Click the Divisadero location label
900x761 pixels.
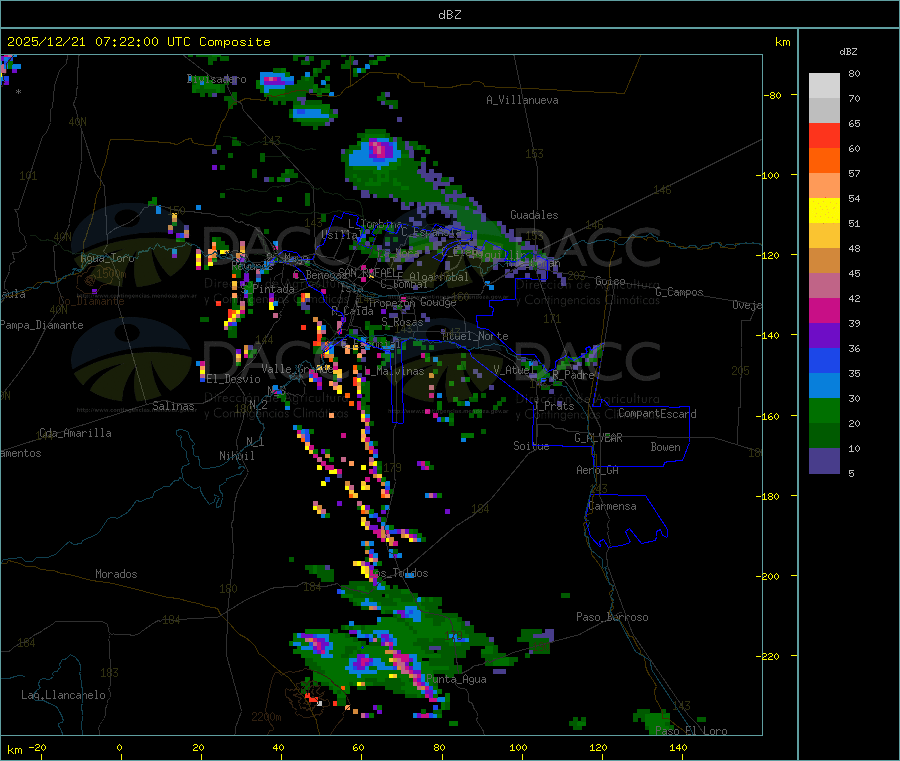tap(216, 79)
